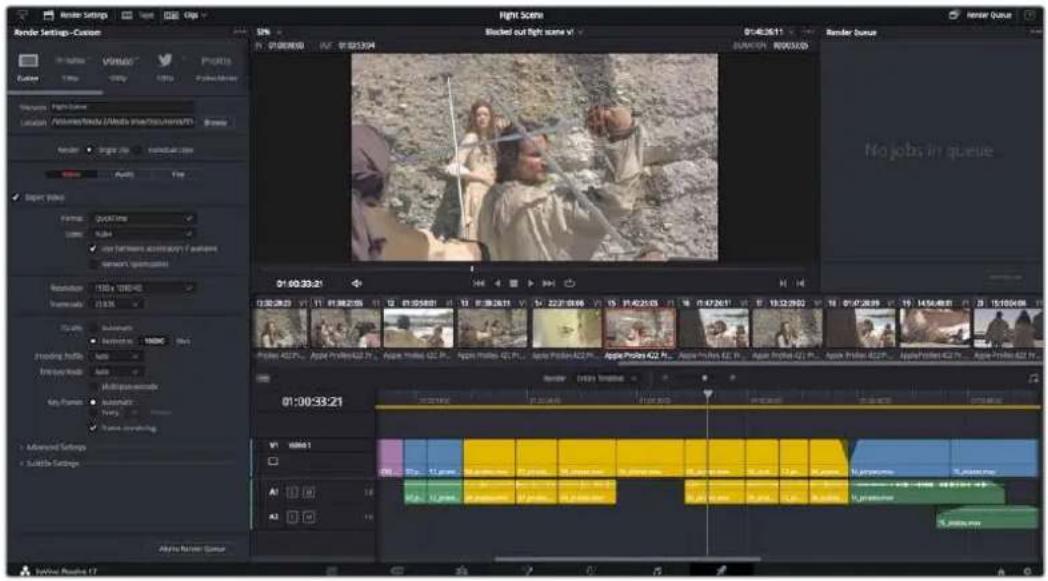Open the Encoding Profile dropdown
Image resolution: width=1048 pixels, height=581 pixels.
(x=116, y=356)
